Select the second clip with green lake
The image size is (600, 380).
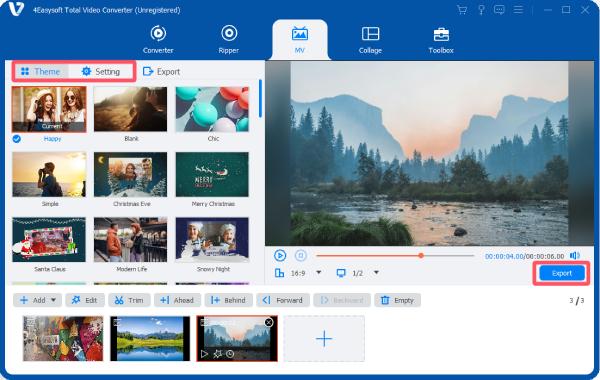150,339
